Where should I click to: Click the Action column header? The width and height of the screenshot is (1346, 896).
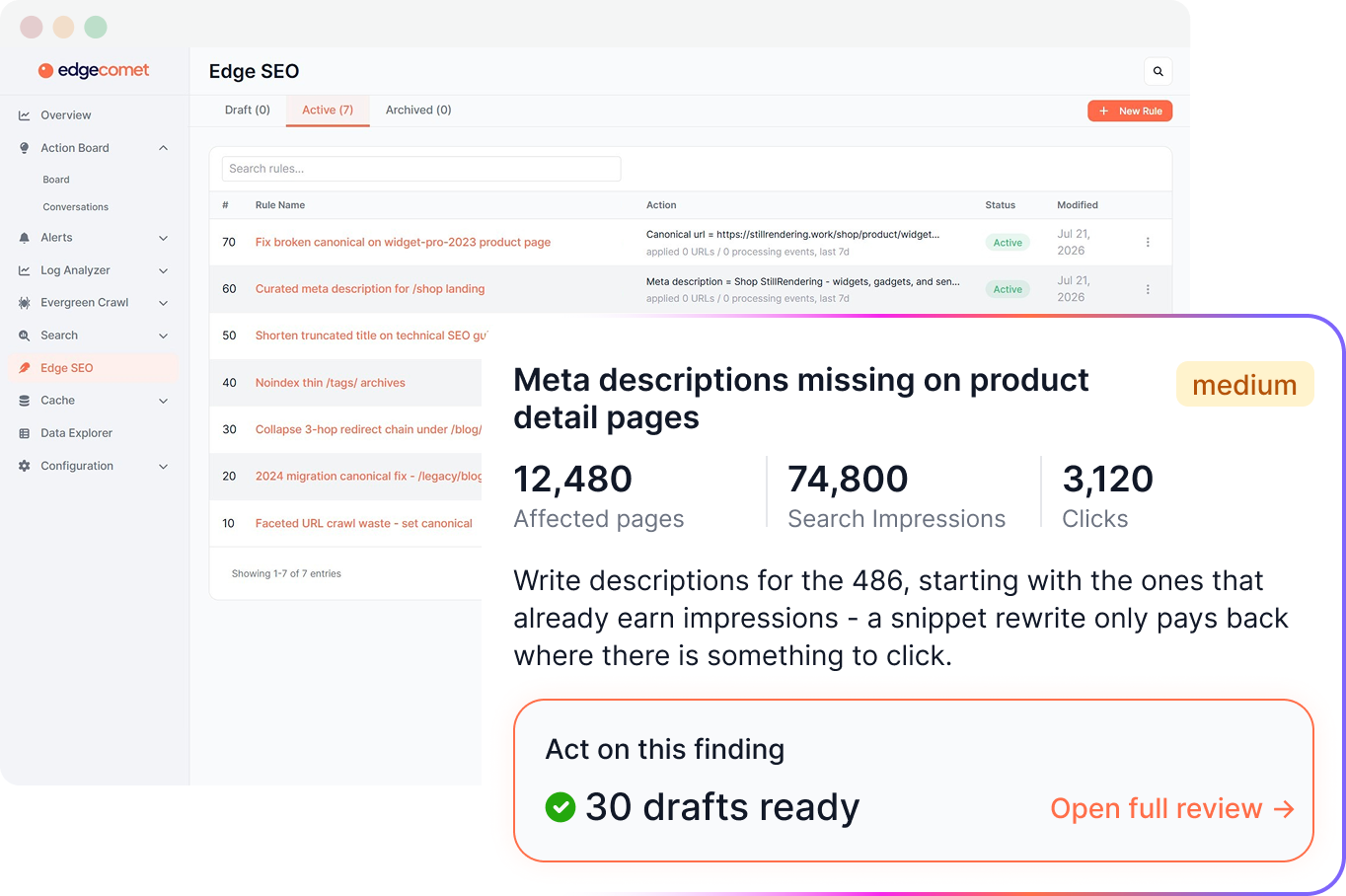coord(661,205)
